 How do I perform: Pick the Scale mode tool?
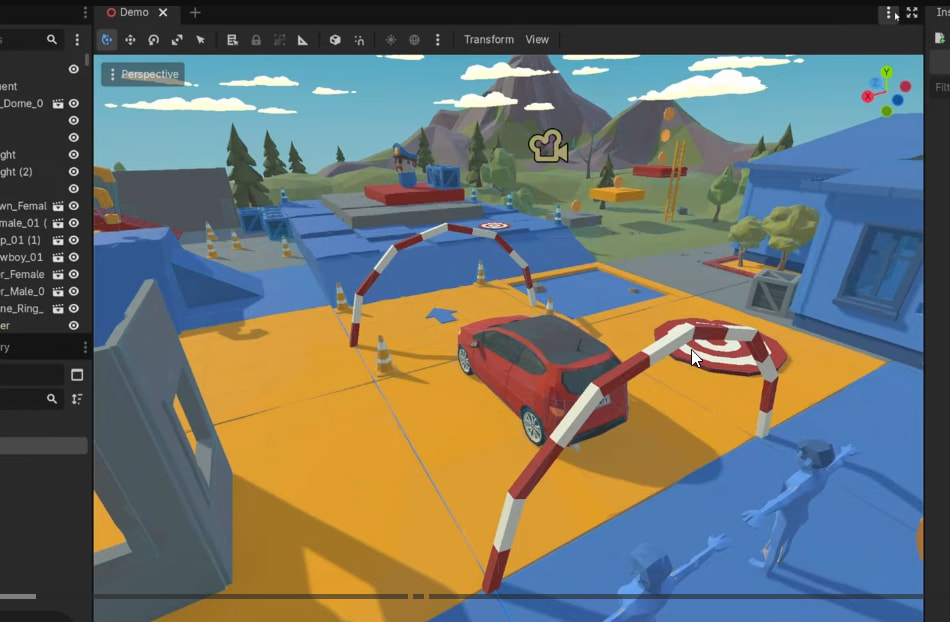[177, 40]
